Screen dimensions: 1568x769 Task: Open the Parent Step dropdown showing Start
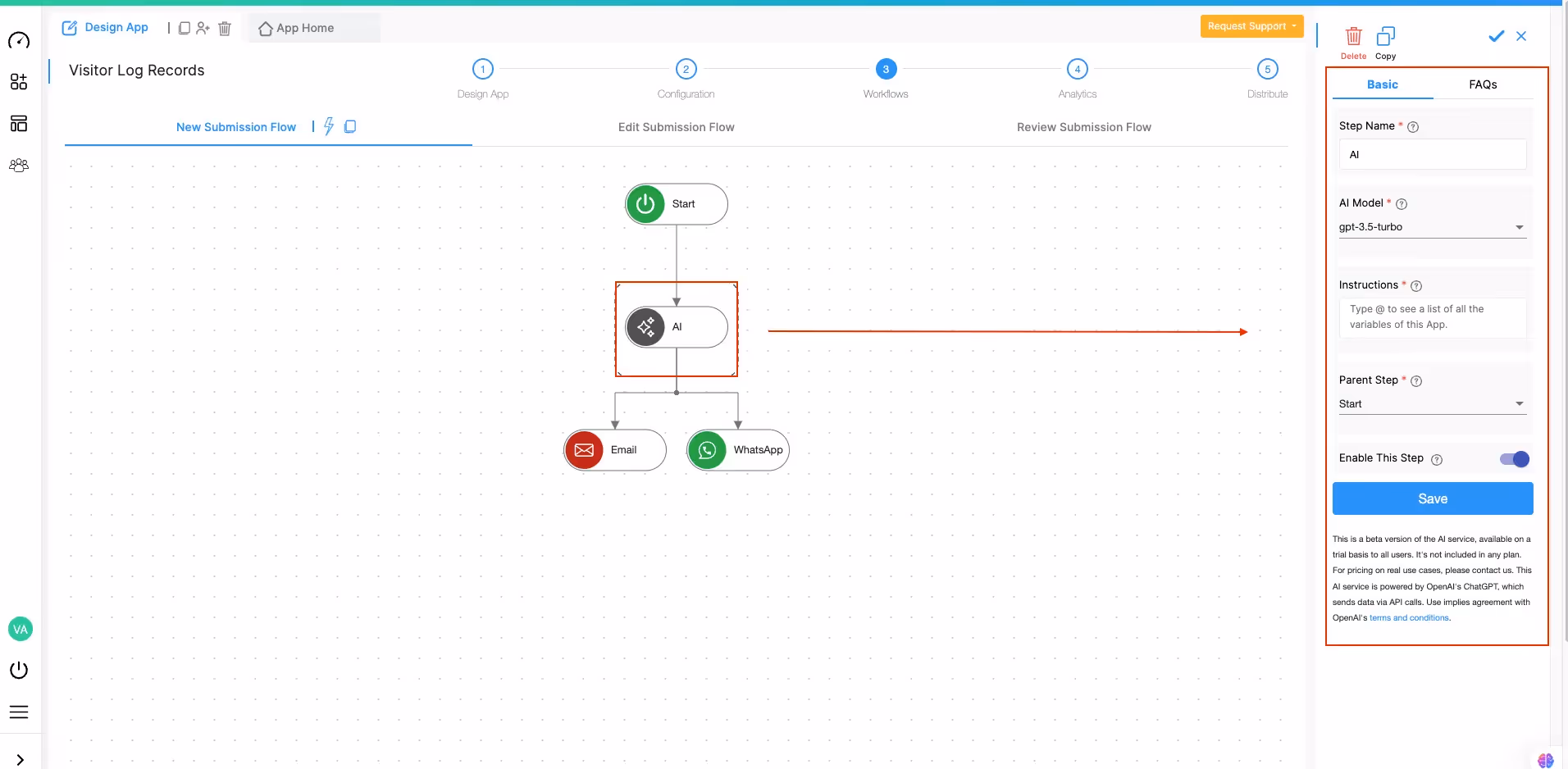(x=1432, y=403)
